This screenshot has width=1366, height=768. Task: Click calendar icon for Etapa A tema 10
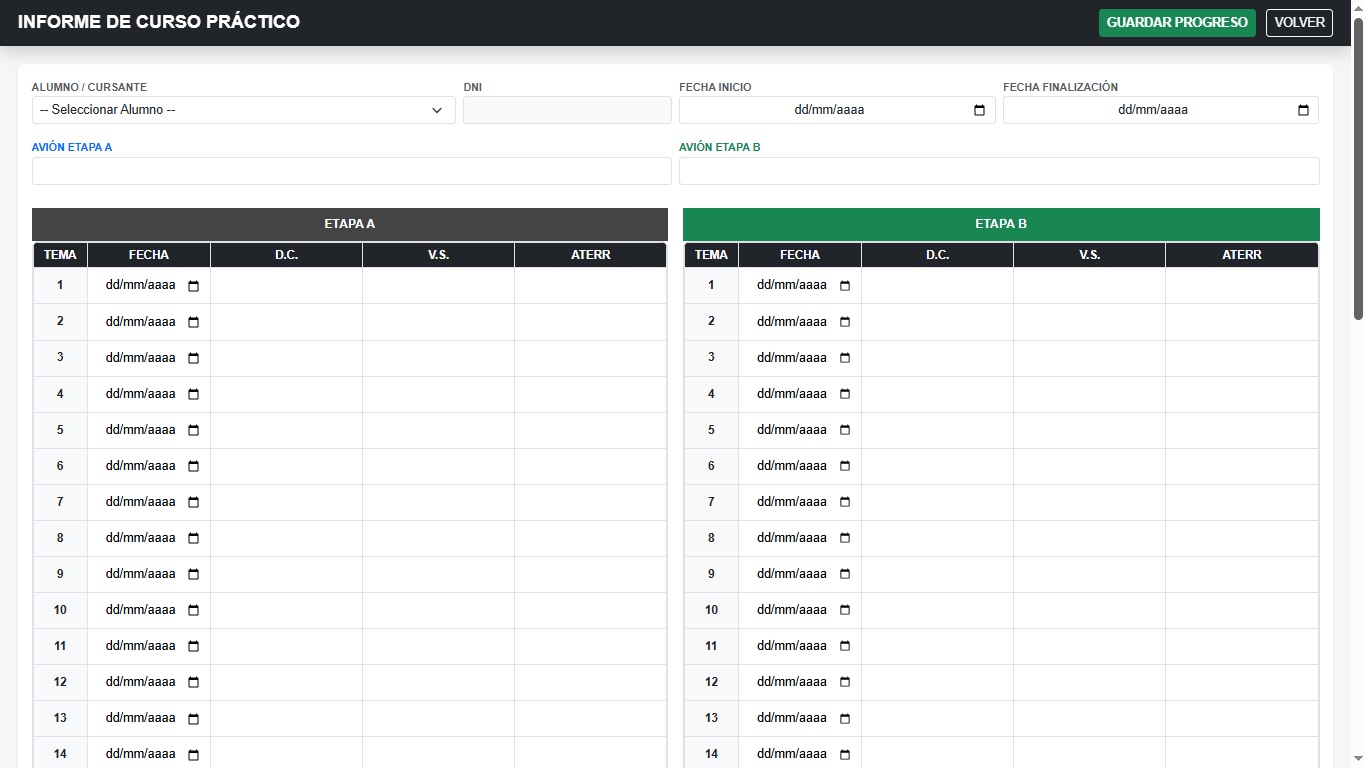point(193,610)
